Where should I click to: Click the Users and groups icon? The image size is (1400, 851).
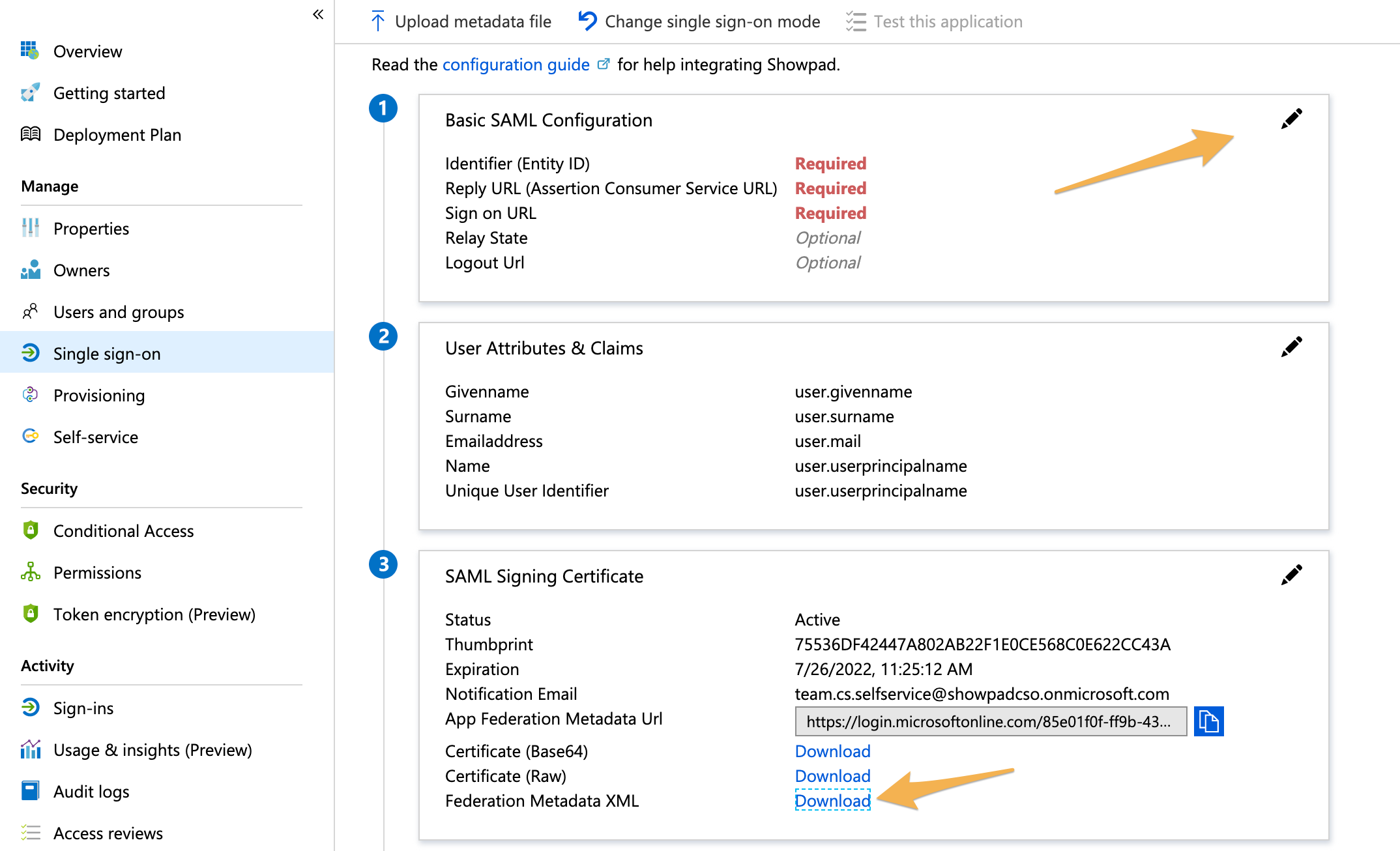[30, 311]
